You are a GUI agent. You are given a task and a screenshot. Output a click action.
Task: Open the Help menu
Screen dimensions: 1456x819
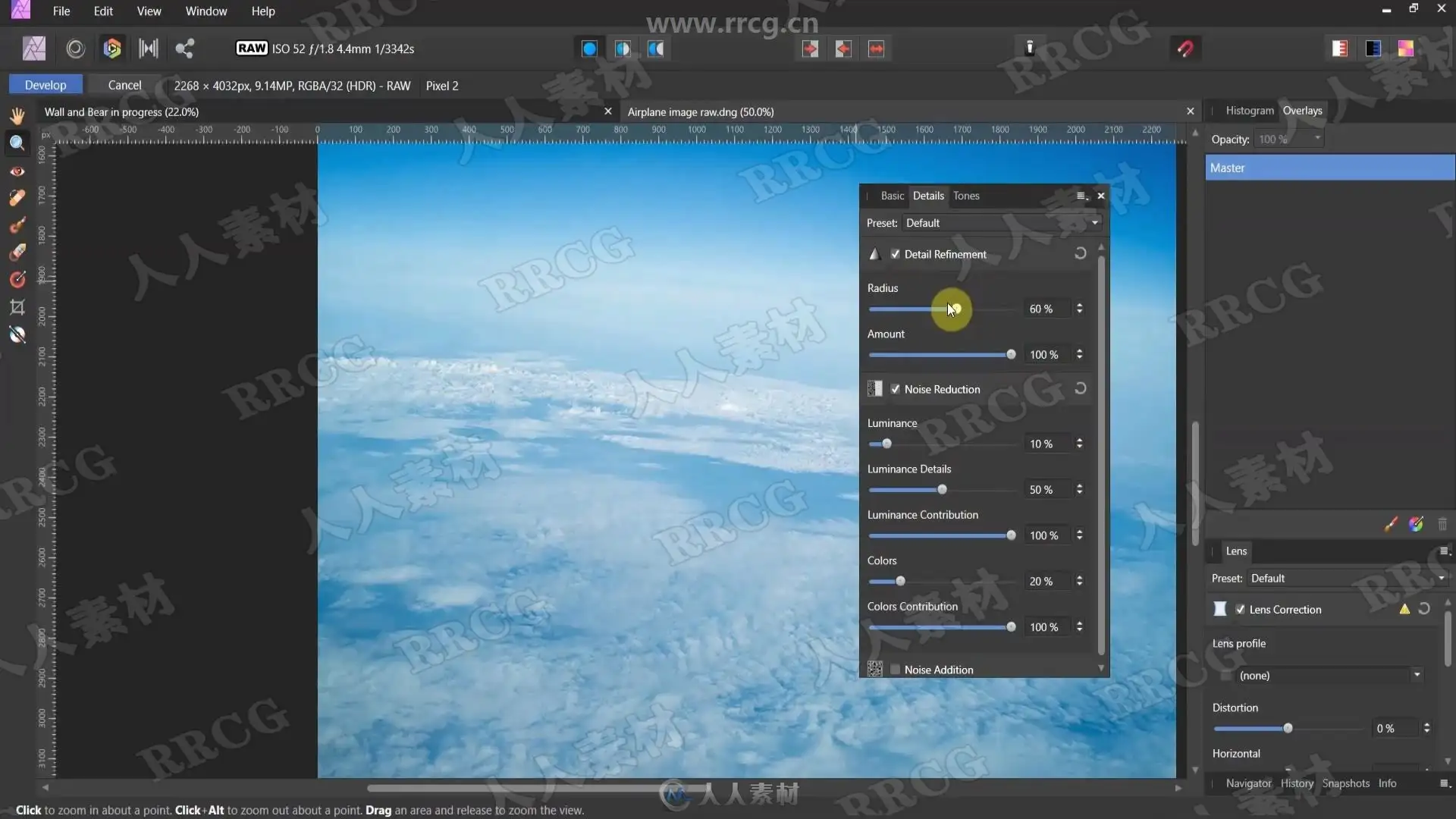tap(263, 11)
